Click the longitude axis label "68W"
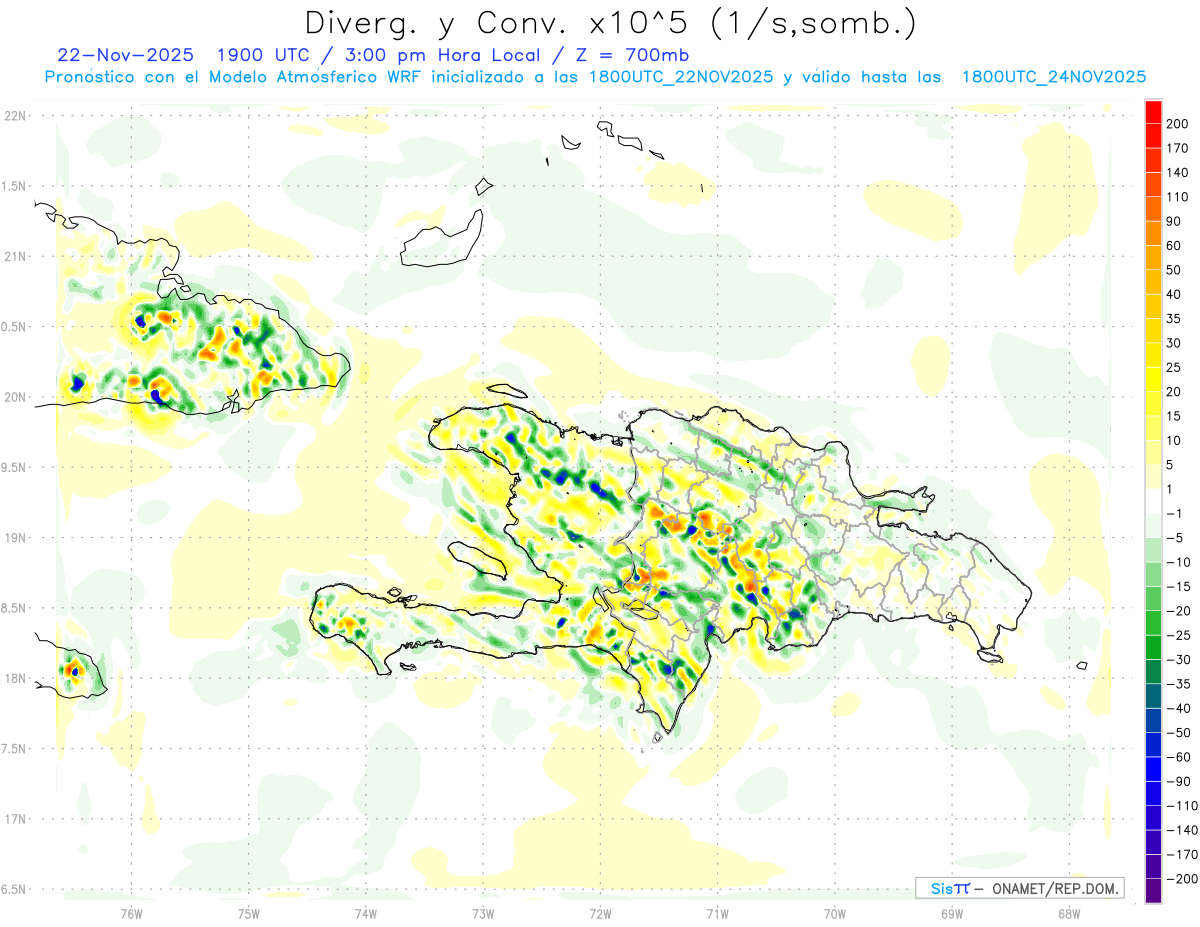Screen dimensions: 1200x927 (1068, 913)
